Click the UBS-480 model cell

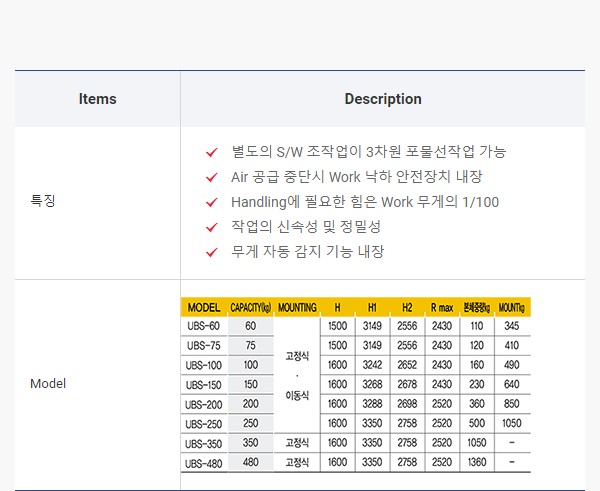(x=204, y=462)
